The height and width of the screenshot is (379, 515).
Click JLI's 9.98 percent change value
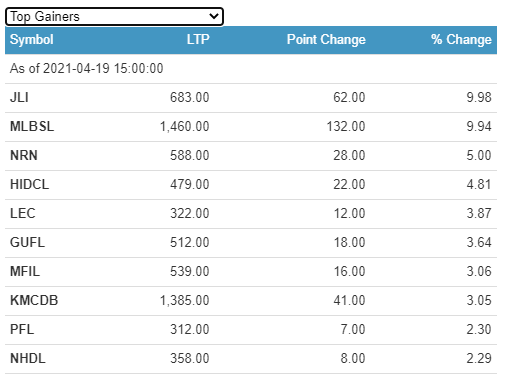tap(479, 98)
